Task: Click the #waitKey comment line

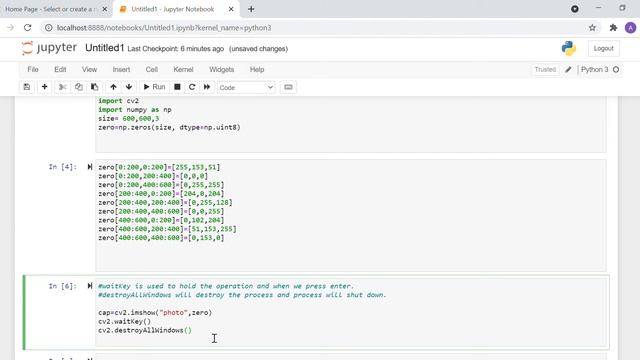Action: (x=226, y=286)
